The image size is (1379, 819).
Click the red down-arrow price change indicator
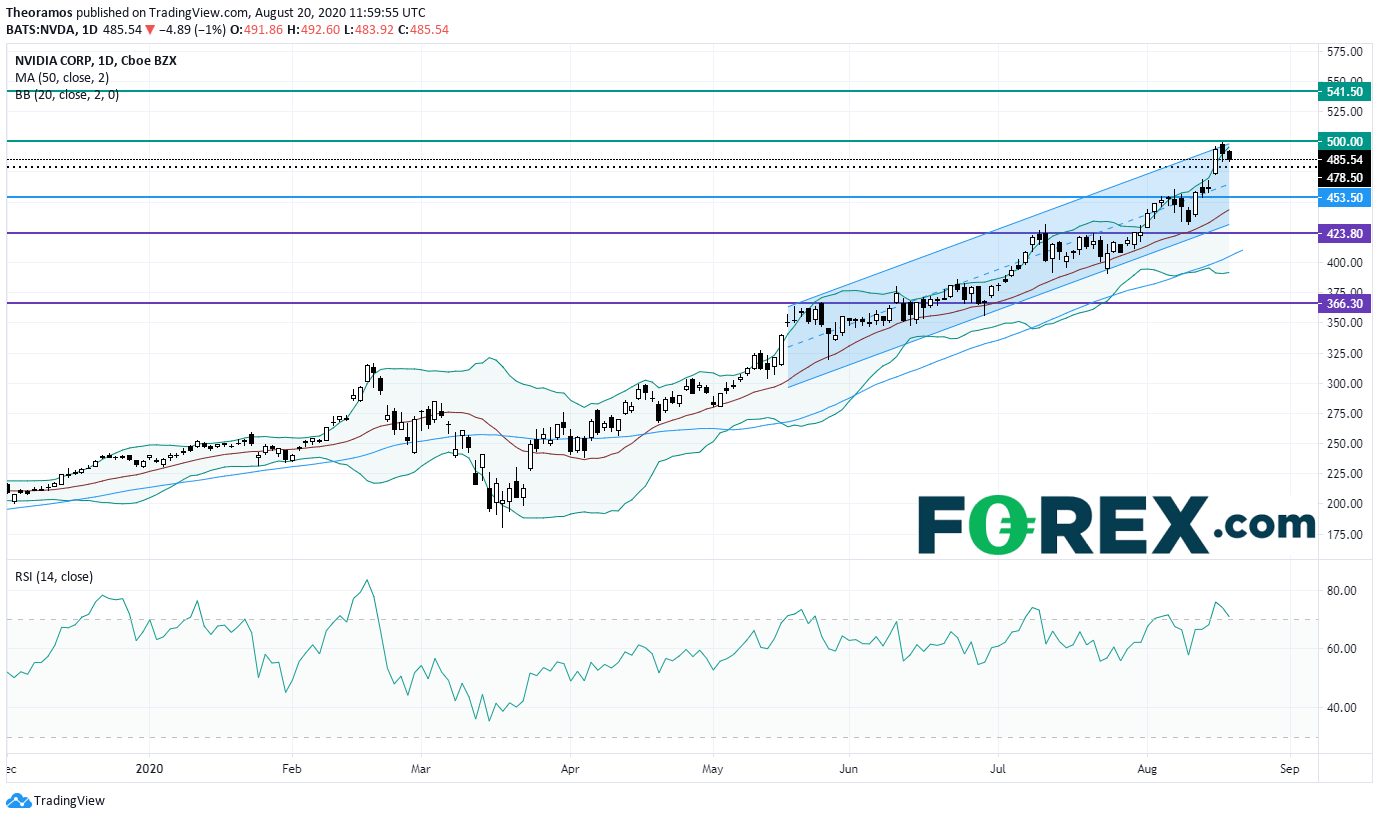coord(150,29)
